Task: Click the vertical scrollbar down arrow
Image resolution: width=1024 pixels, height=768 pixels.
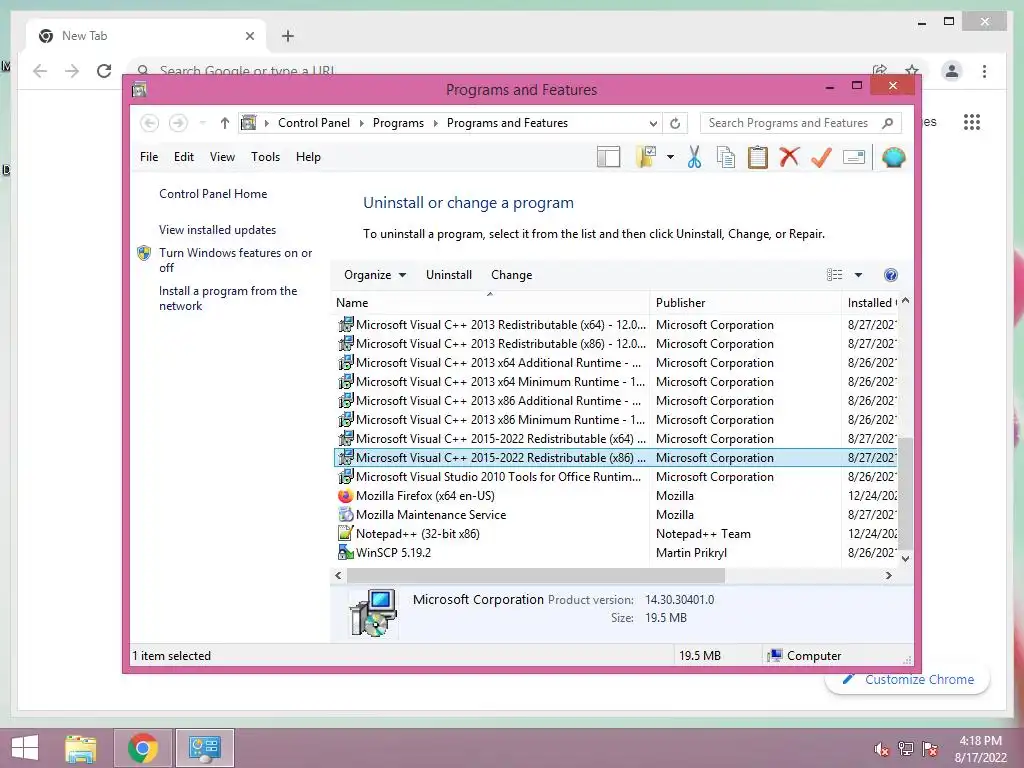Action: [x=905, y=558]
